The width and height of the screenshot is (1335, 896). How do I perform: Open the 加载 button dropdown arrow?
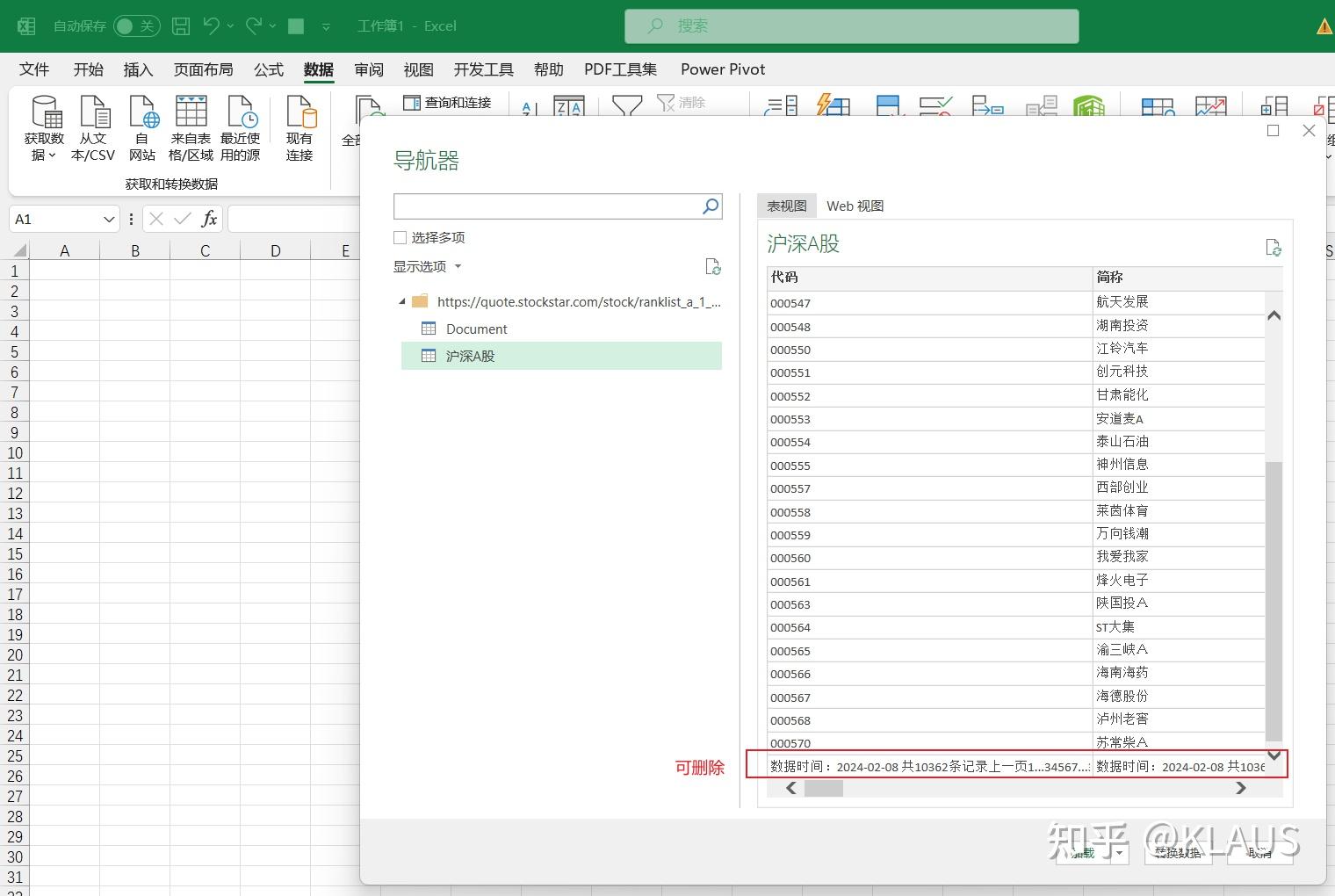point(1118,851)
